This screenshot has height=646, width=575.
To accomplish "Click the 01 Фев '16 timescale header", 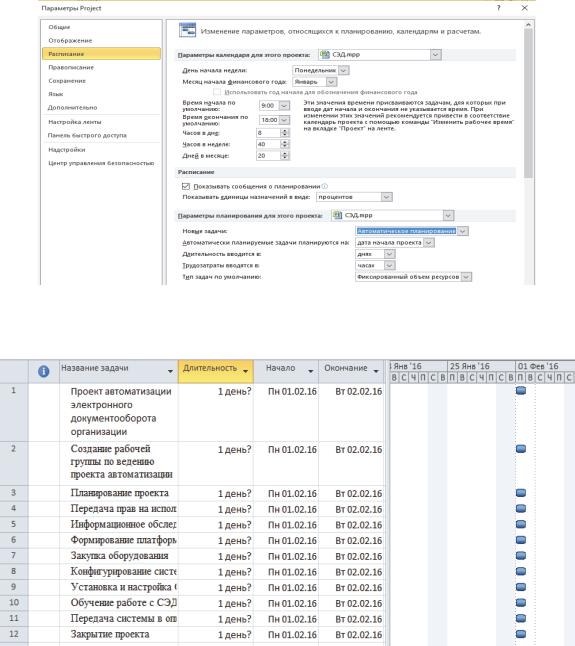I will (545, 366).
